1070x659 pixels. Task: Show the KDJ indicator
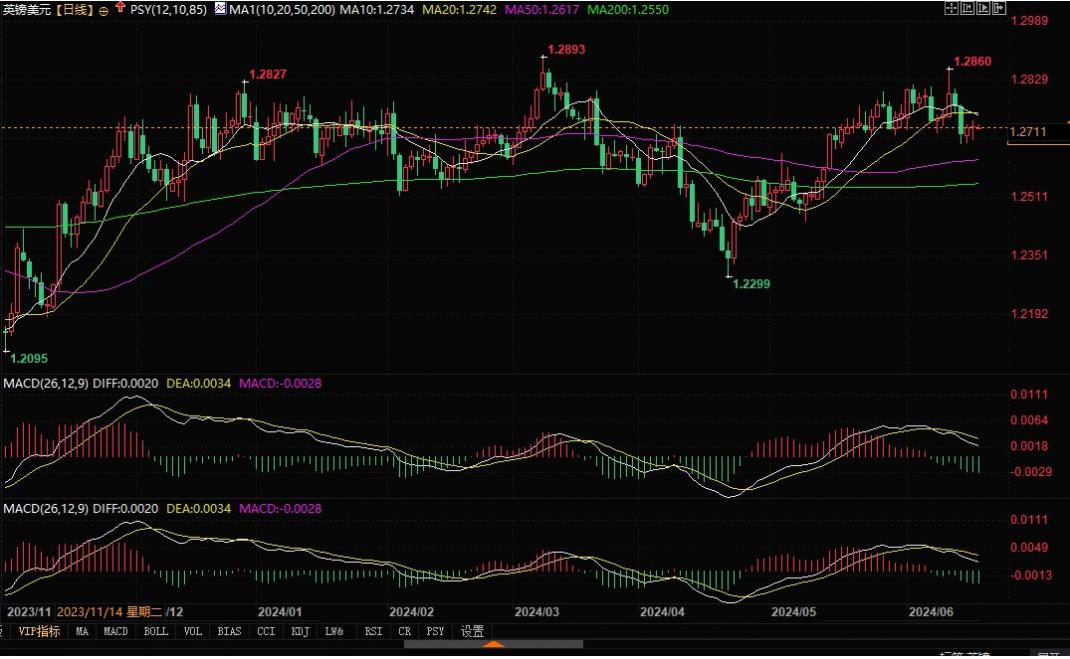tap(300, 631)
